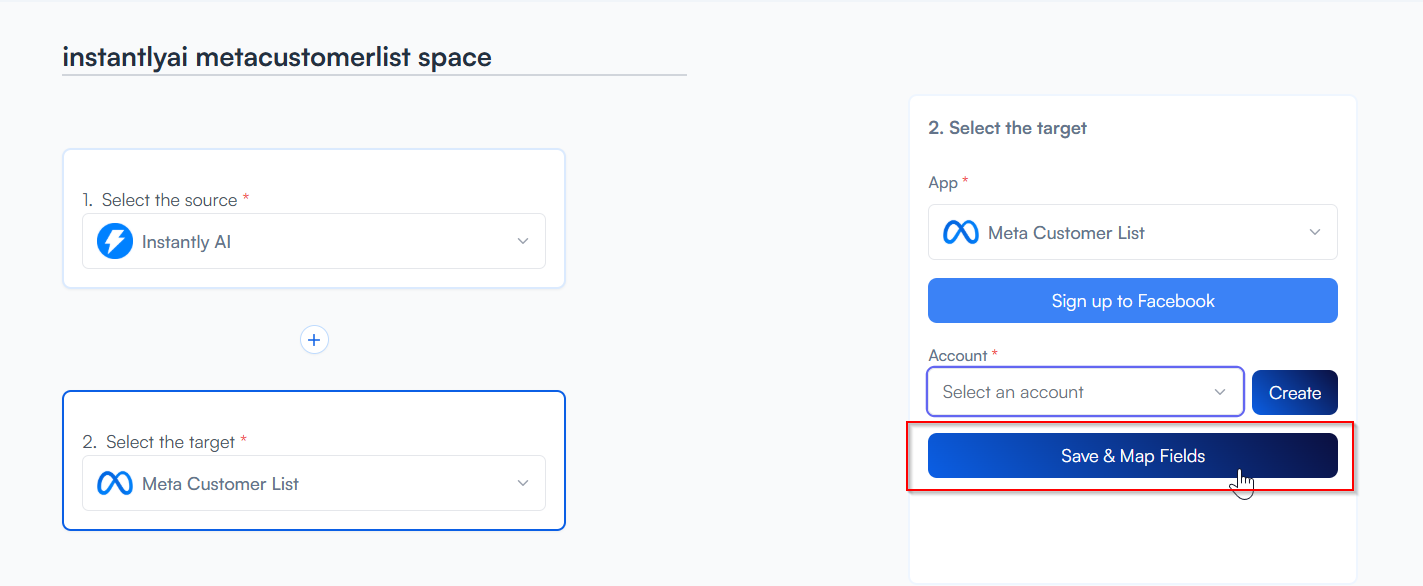1423x586 pixels.
Task: Open the left target card's dropdown chevron
Action: point(522,484)
